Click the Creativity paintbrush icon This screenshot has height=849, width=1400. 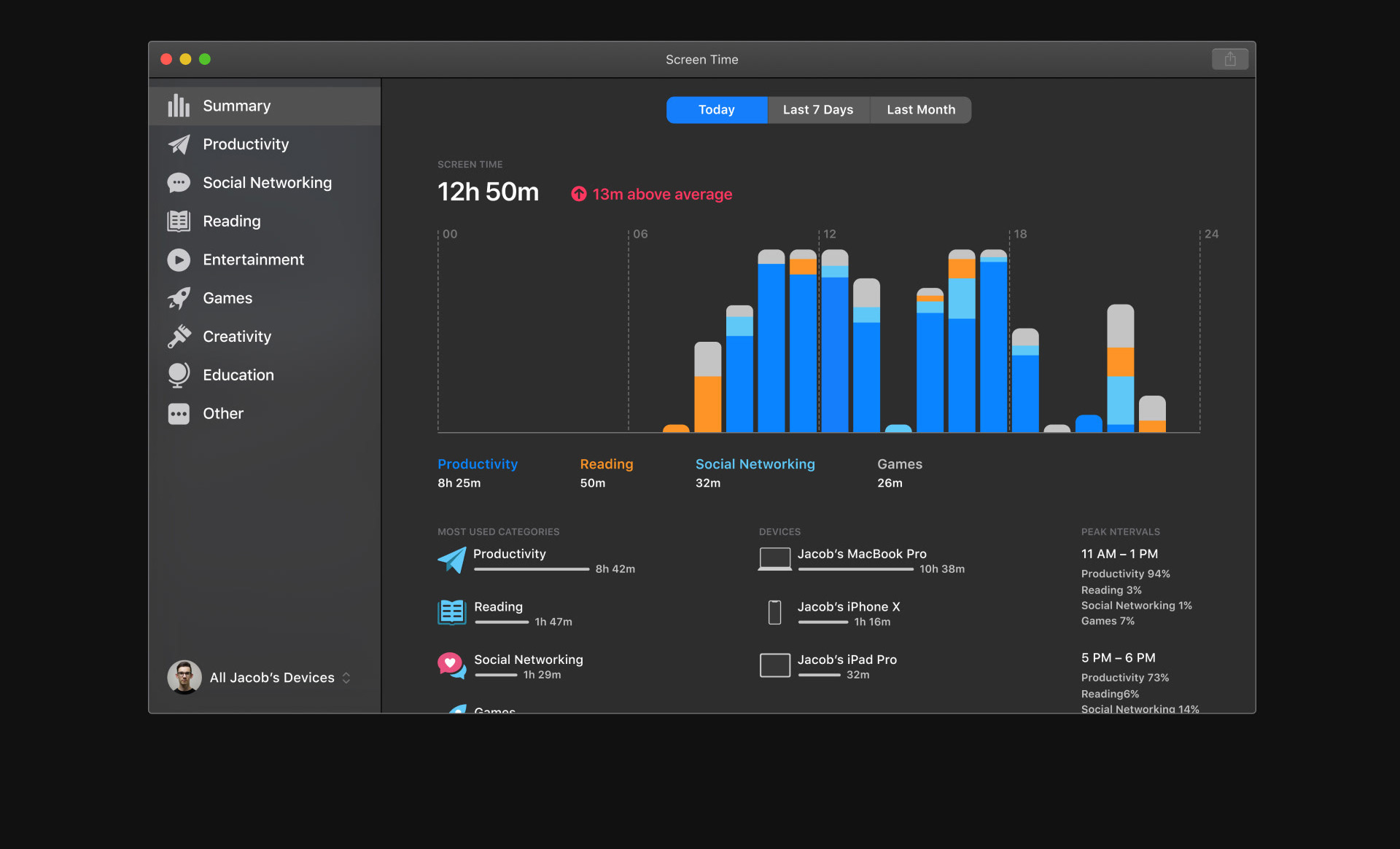[179, 336]
